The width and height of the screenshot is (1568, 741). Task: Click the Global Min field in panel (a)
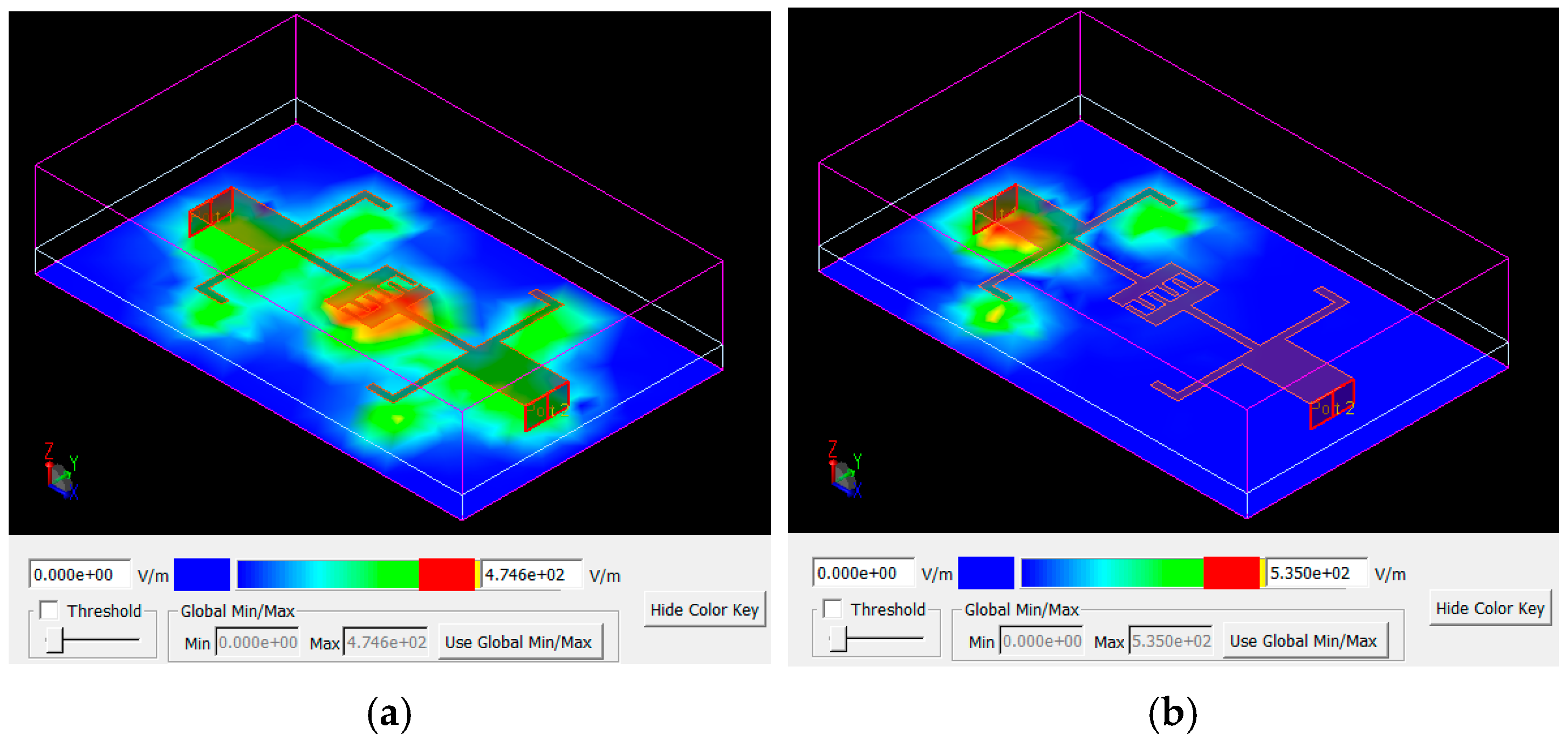click(x=257, y=642)
